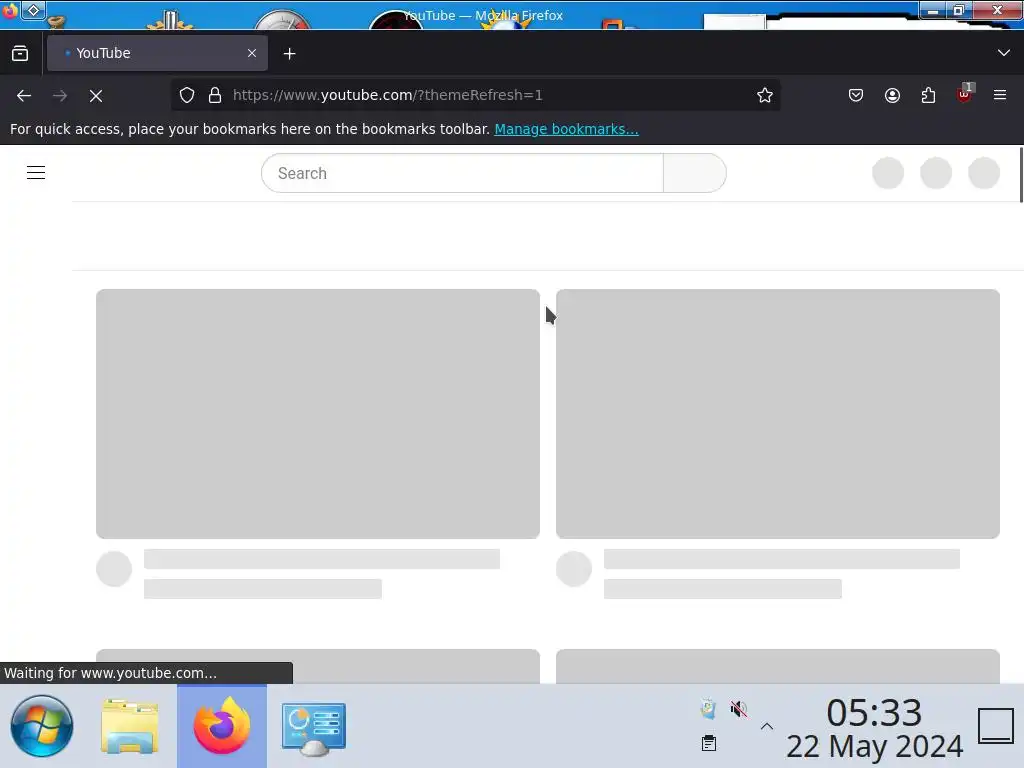Open the system settings taskbar icon
The width and height of the screenshot is (1024, 768).
pos(314,728)
